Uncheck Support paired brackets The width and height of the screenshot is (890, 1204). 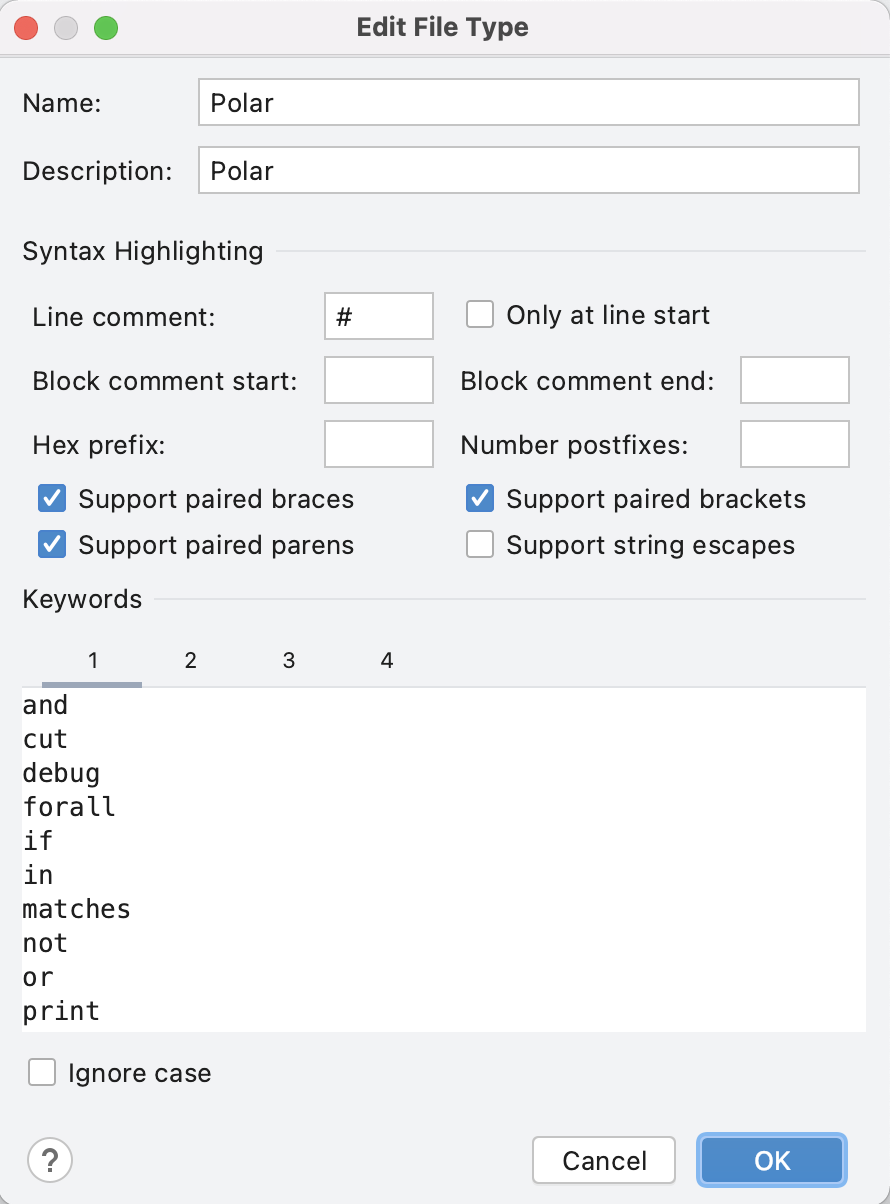(481, 498)
